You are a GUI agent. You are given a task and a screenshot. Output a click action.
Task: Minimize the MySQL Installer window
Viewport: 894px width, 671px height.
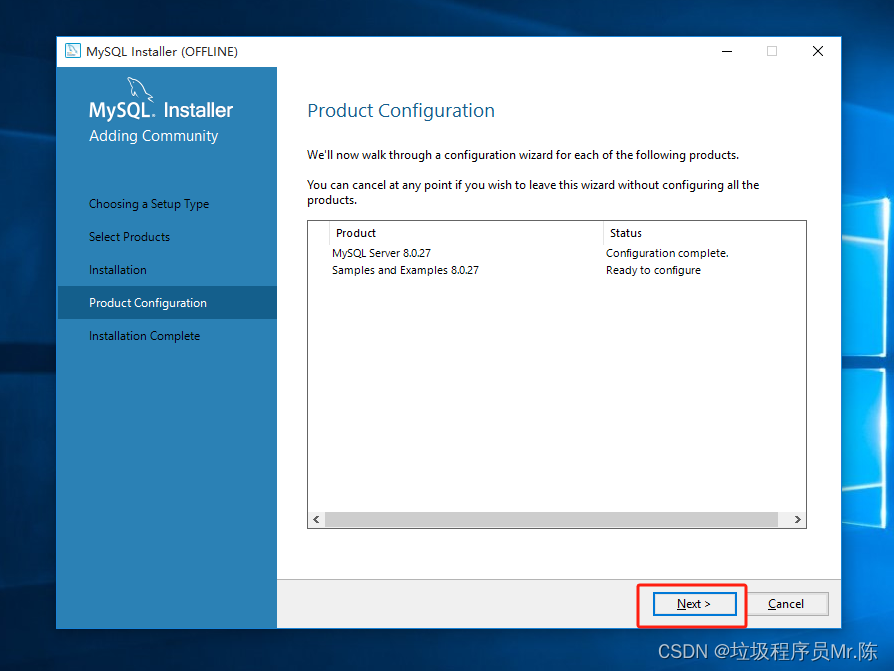point(727,51)
